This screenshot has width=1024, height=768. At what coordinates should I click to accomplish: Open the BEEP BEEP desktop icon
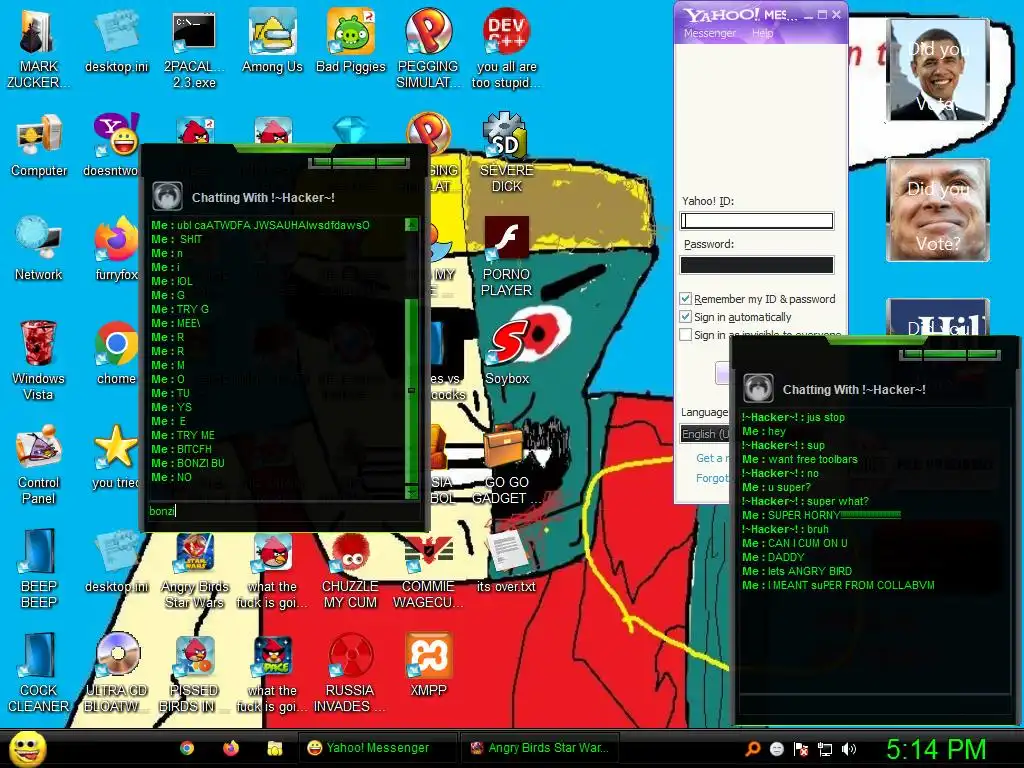[x=39, y=567]
